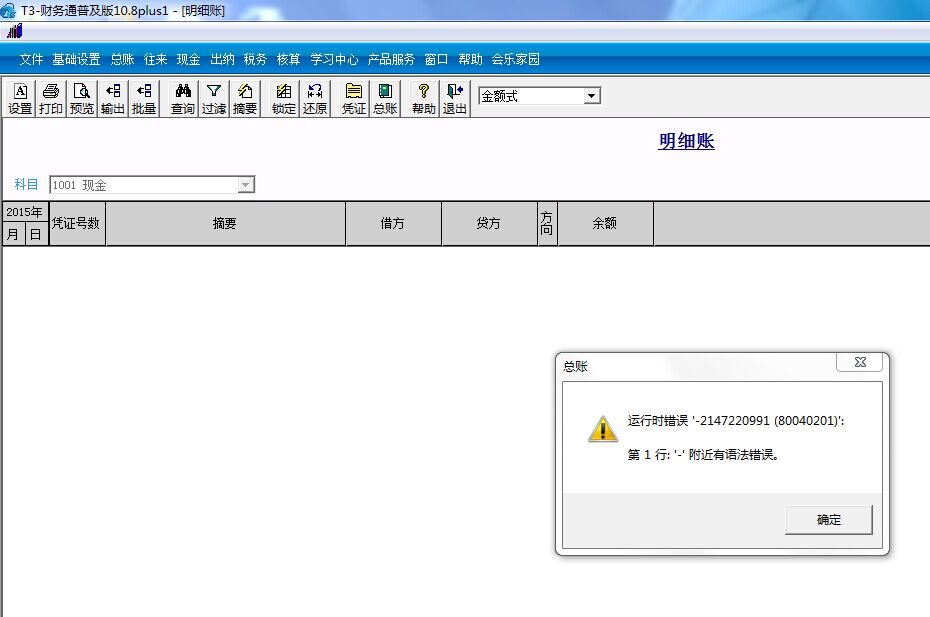Open the 窗口 menu
The height and width of the screenshot is (617, 930).
pos(437,59)
